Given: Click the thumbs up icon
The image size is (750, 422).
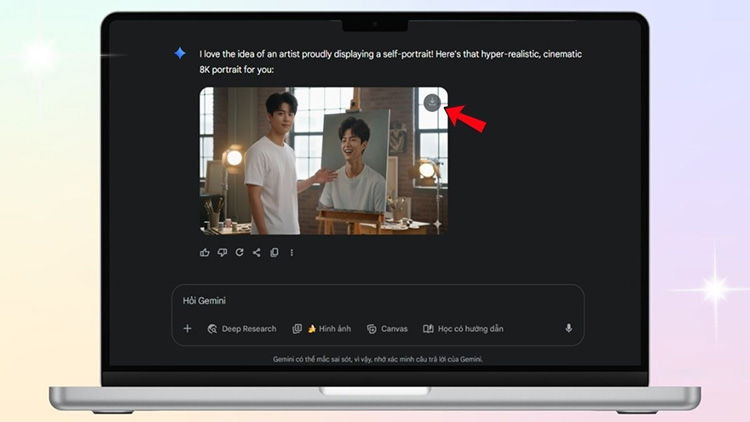Looking at the screenshot, I should click(205, 253).
